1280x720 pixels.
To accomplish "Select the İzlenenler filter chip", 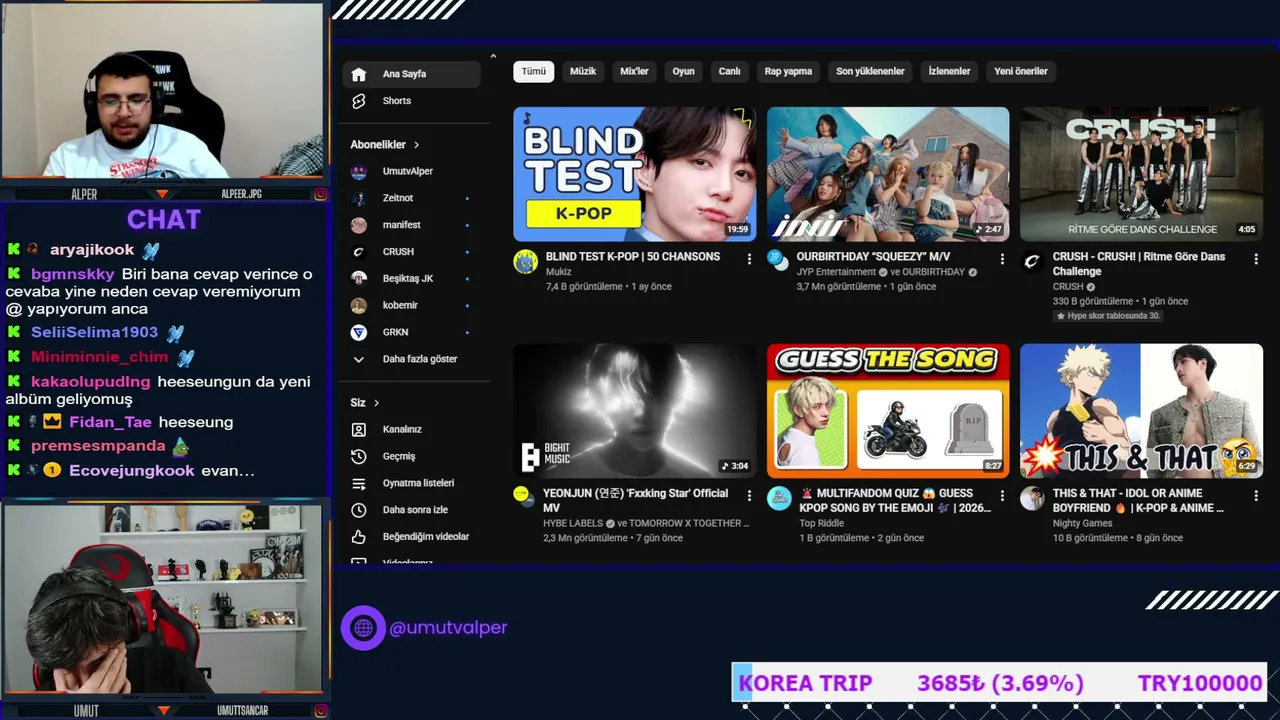I will coord(949,72).
